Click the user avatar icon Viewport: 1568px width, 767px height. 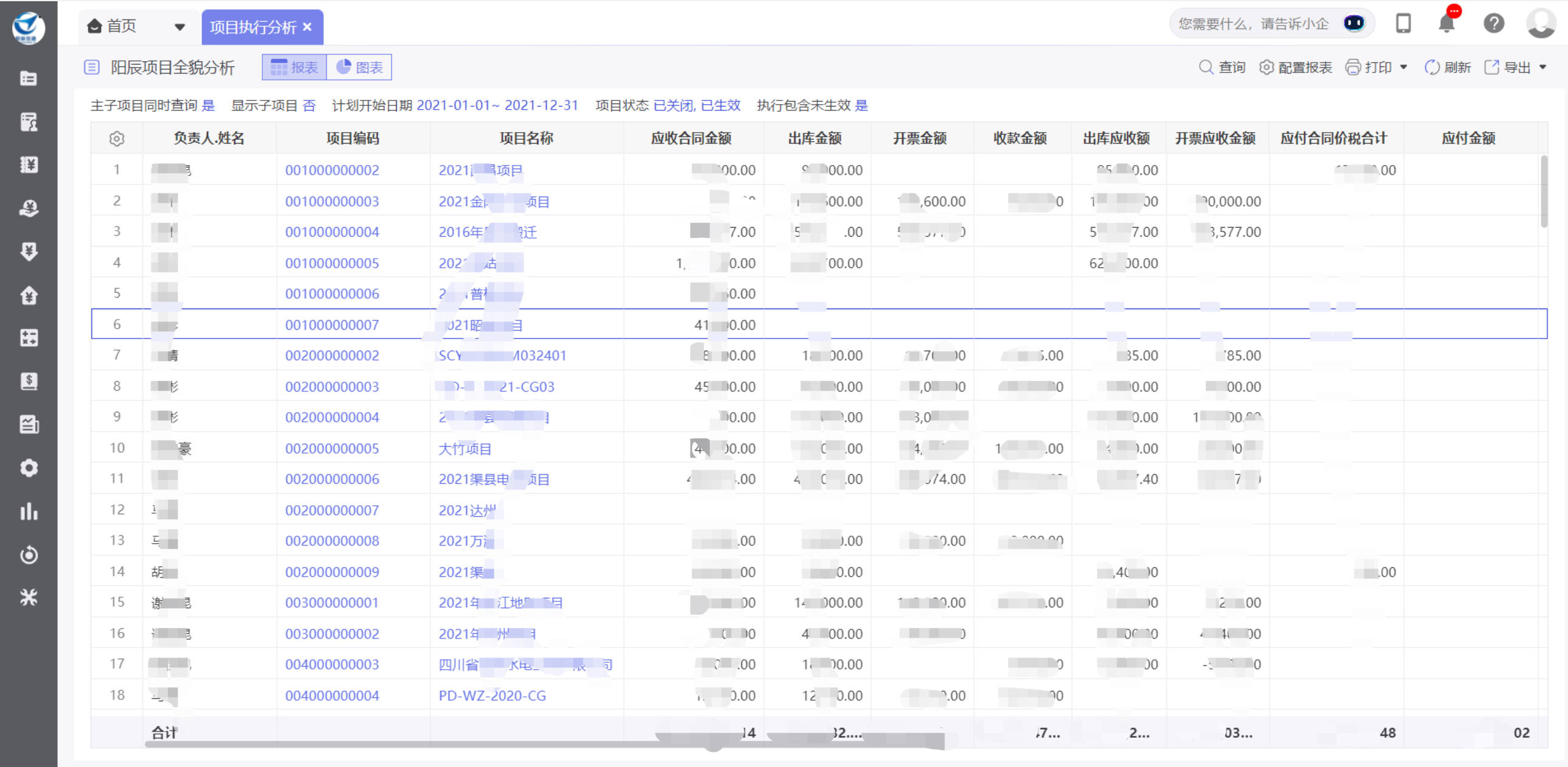1541,24
